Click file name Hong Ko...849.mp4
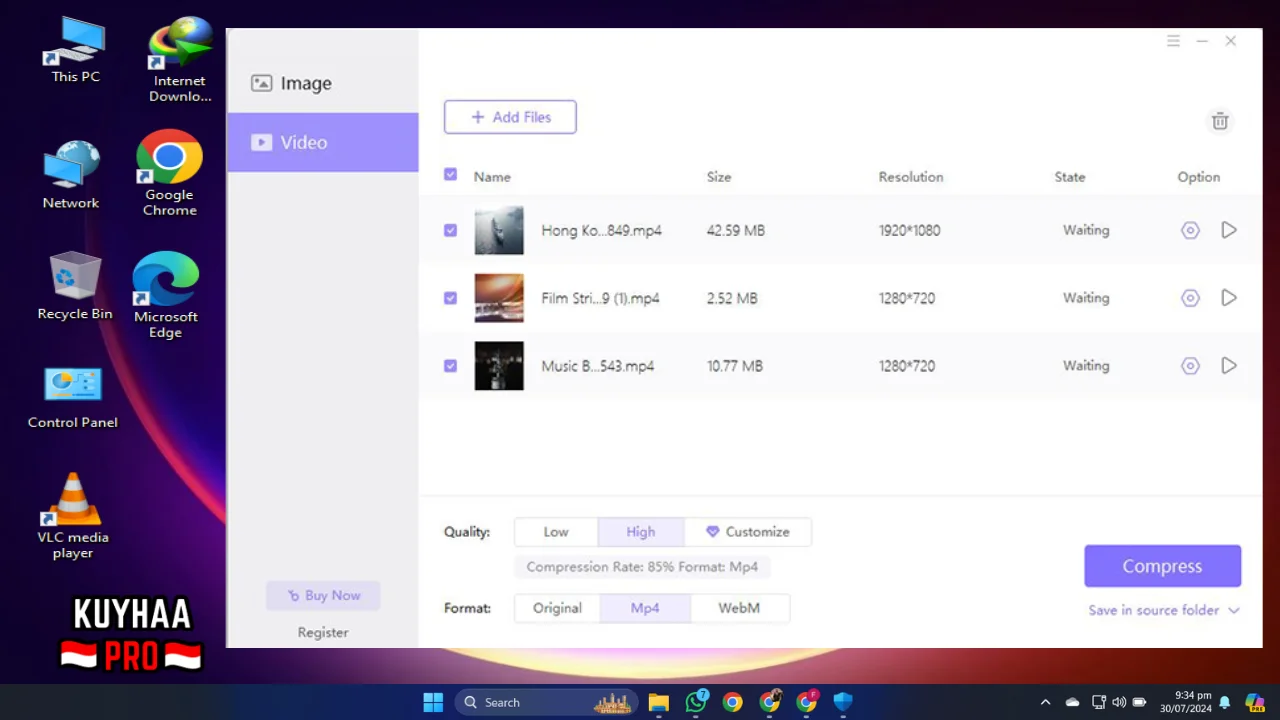The height and width of the screenshot is (720, 1280). [601, 231]
